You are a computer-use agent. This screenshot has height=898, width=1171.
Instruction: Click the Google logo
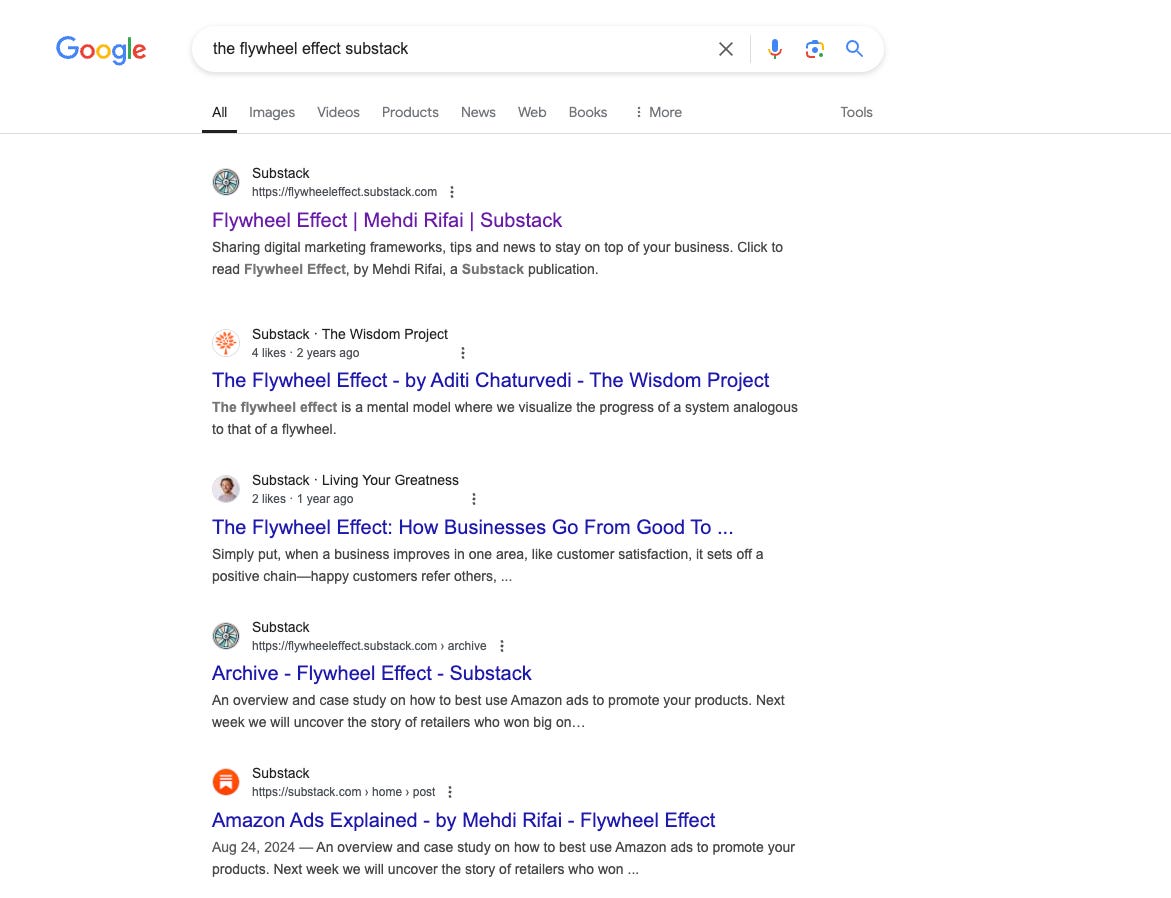pos(101,49)
